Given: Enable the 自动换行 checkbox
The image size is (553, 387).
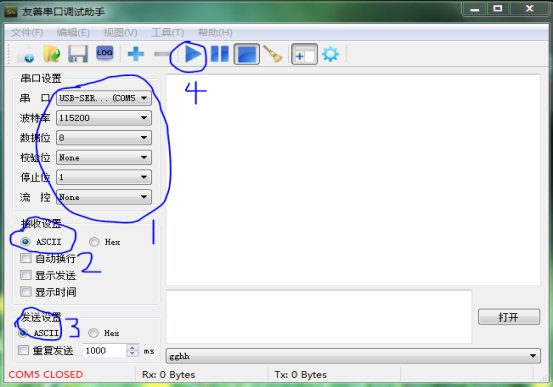Looking at the screenshot, I should [x=25, y=258].
